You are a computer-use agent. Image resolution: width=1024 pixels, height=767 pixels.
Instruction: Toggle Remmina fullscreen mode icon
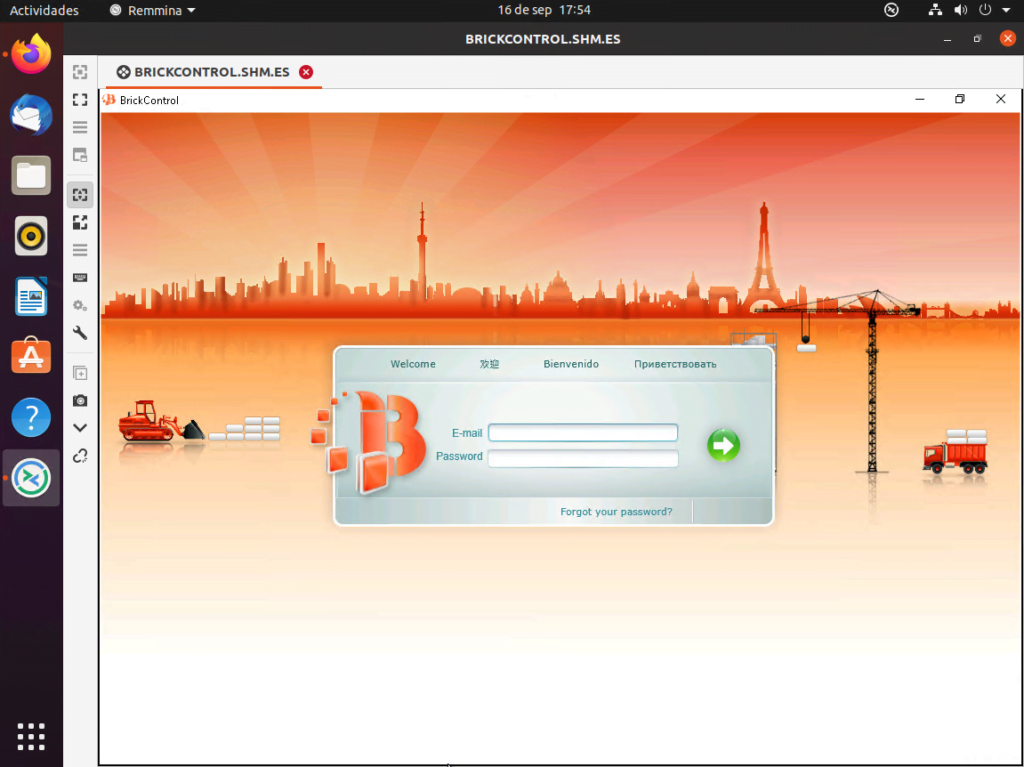(x=80, y=99)
